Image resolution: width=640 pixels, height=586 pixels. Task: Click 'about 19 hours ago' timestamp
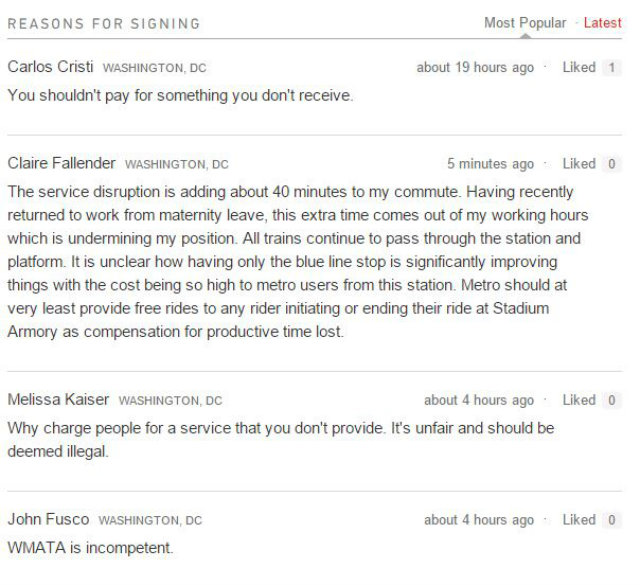[x=475, y=68]
